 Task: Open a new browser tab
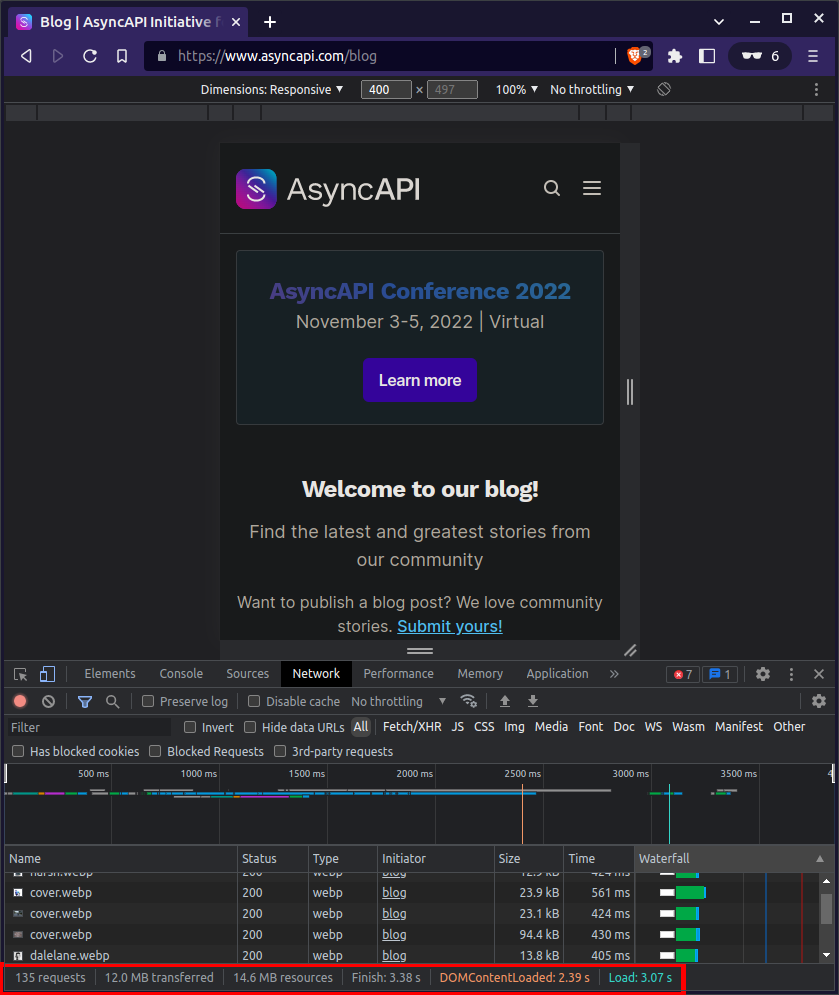[x=270, y=22]
